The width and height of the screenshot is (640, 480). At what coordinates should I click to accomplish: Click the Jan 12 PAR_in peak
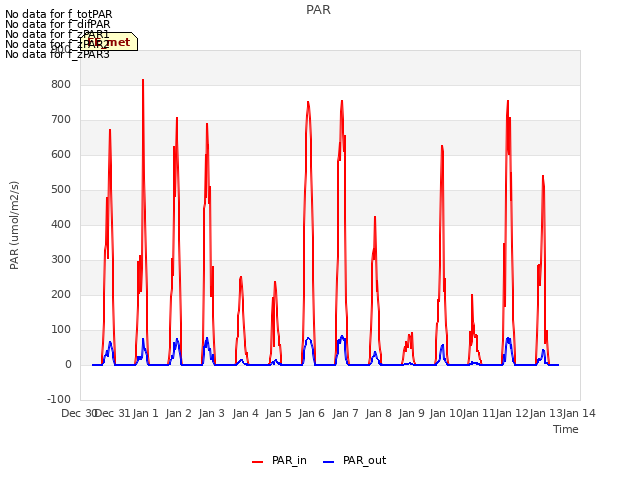click(508, 101)
